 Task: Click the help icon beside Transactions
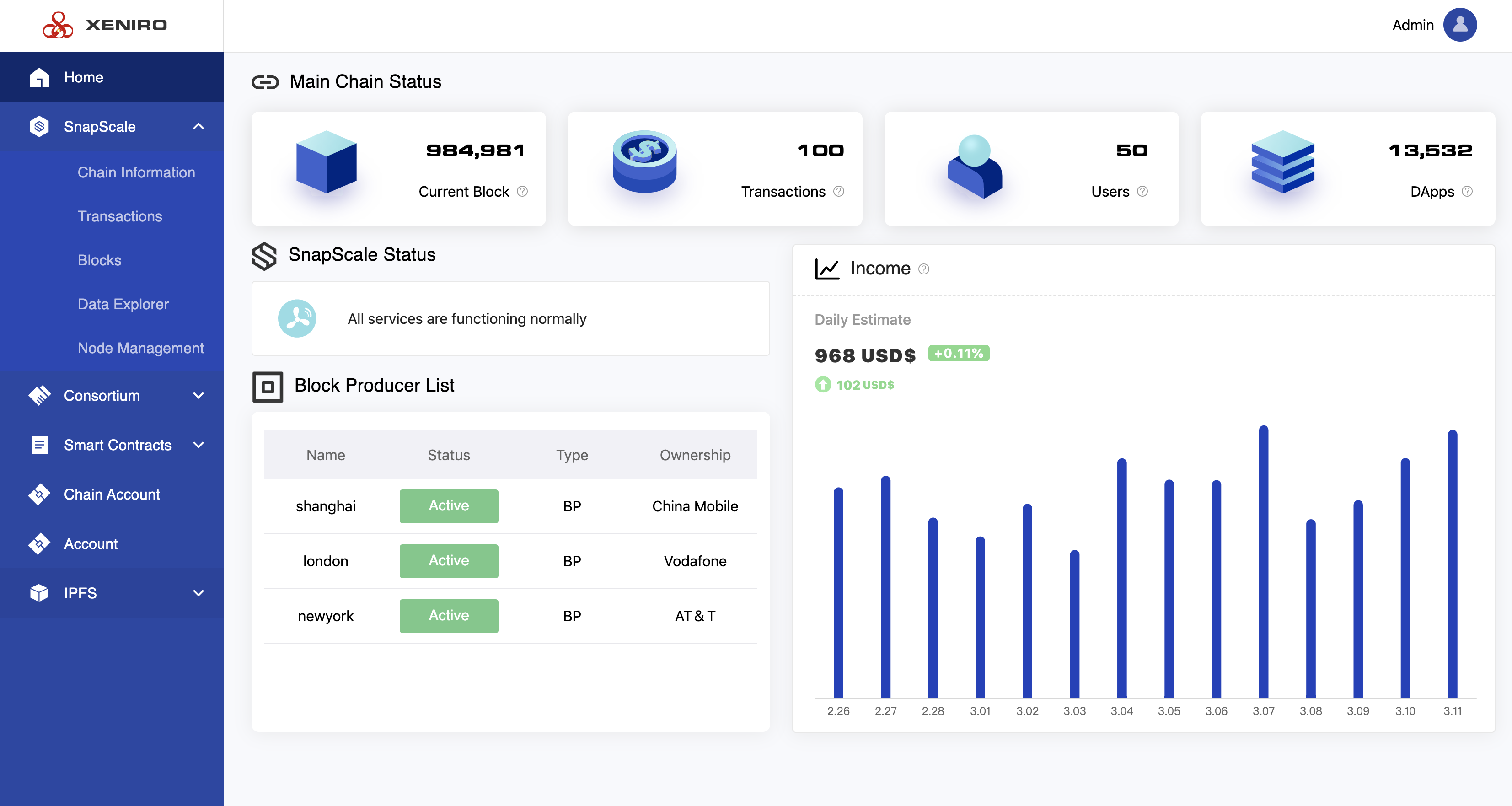(839, 191)
